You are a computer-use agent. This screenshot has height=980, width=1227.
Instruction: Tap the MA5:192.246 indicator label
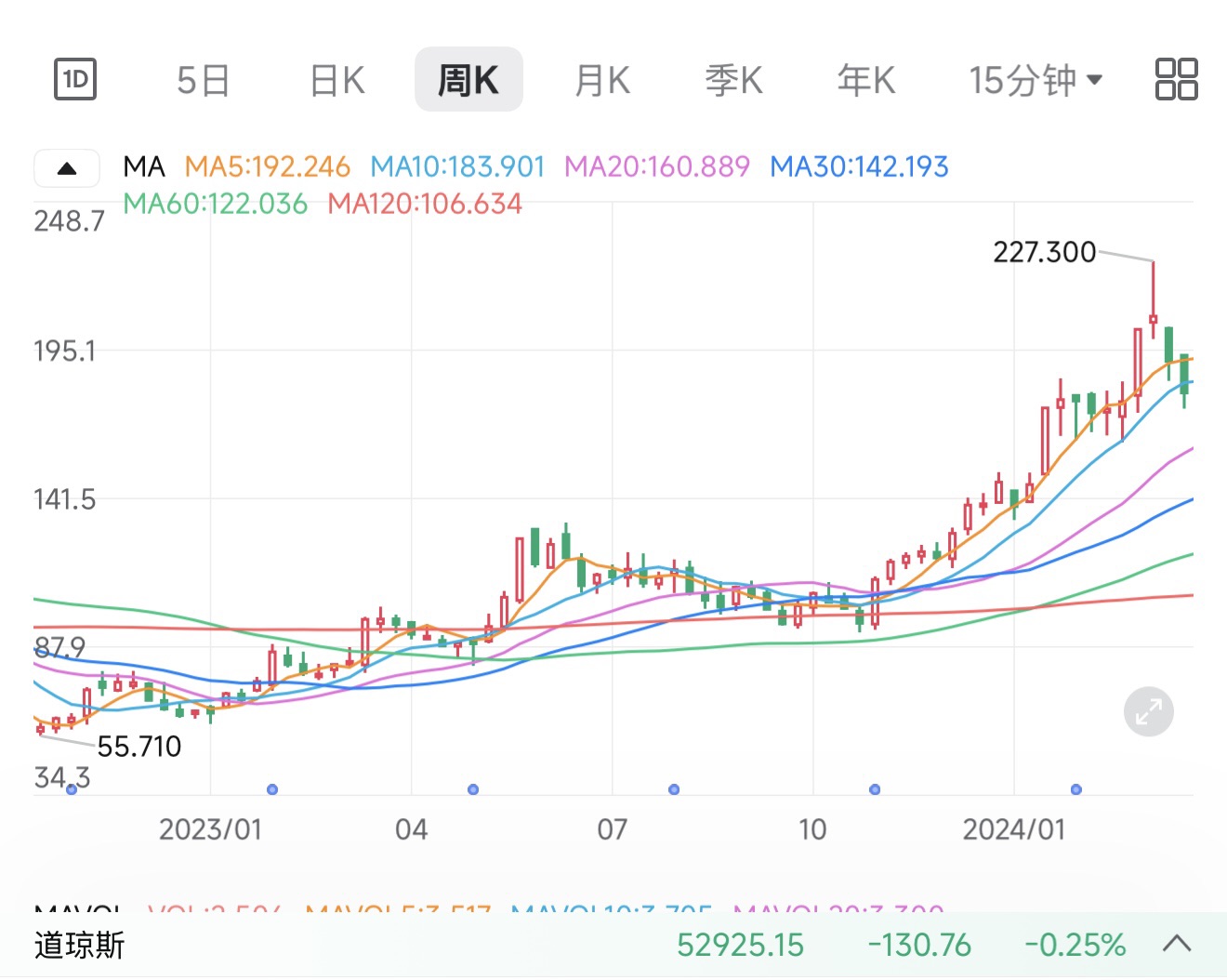(268, 166)
